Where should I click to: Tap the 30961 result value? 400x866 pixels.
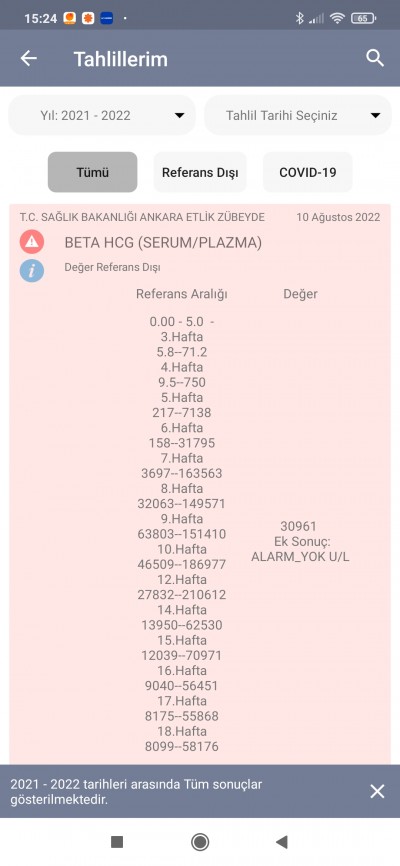pyautogui.click(x=298, y=526)
